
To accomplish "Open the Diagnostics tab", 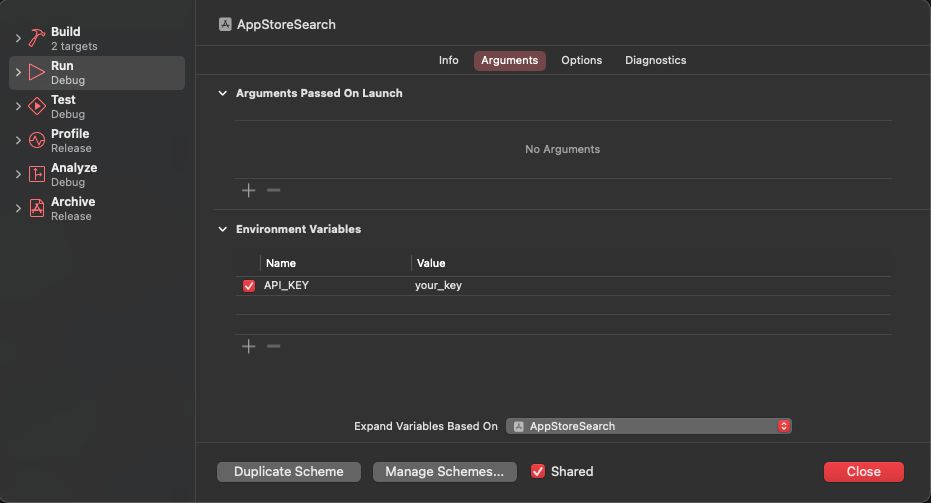I will pos(655,60).
